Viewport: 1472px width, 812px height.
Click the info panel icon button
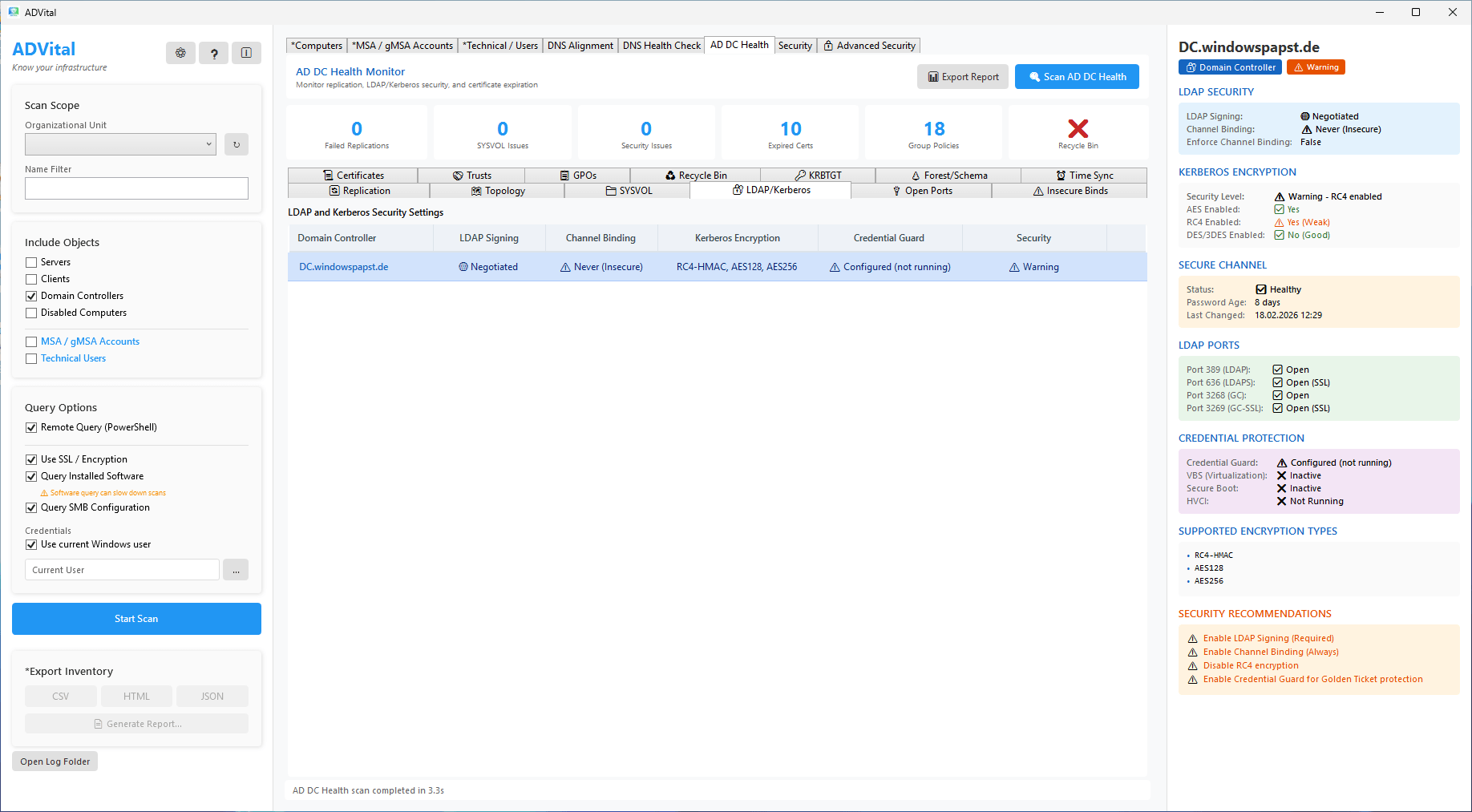(x=246, y=53)
